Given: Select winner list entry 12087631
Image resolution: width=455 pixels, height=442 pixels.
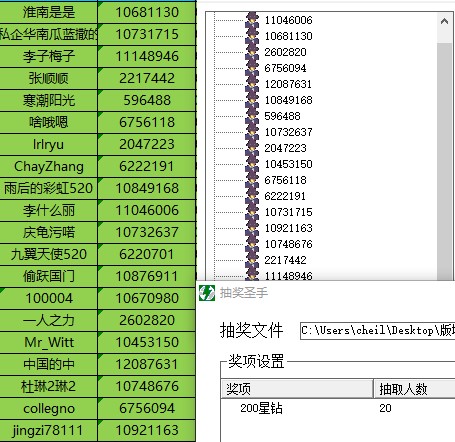Looking at the screenshot, I should [288, 84].
